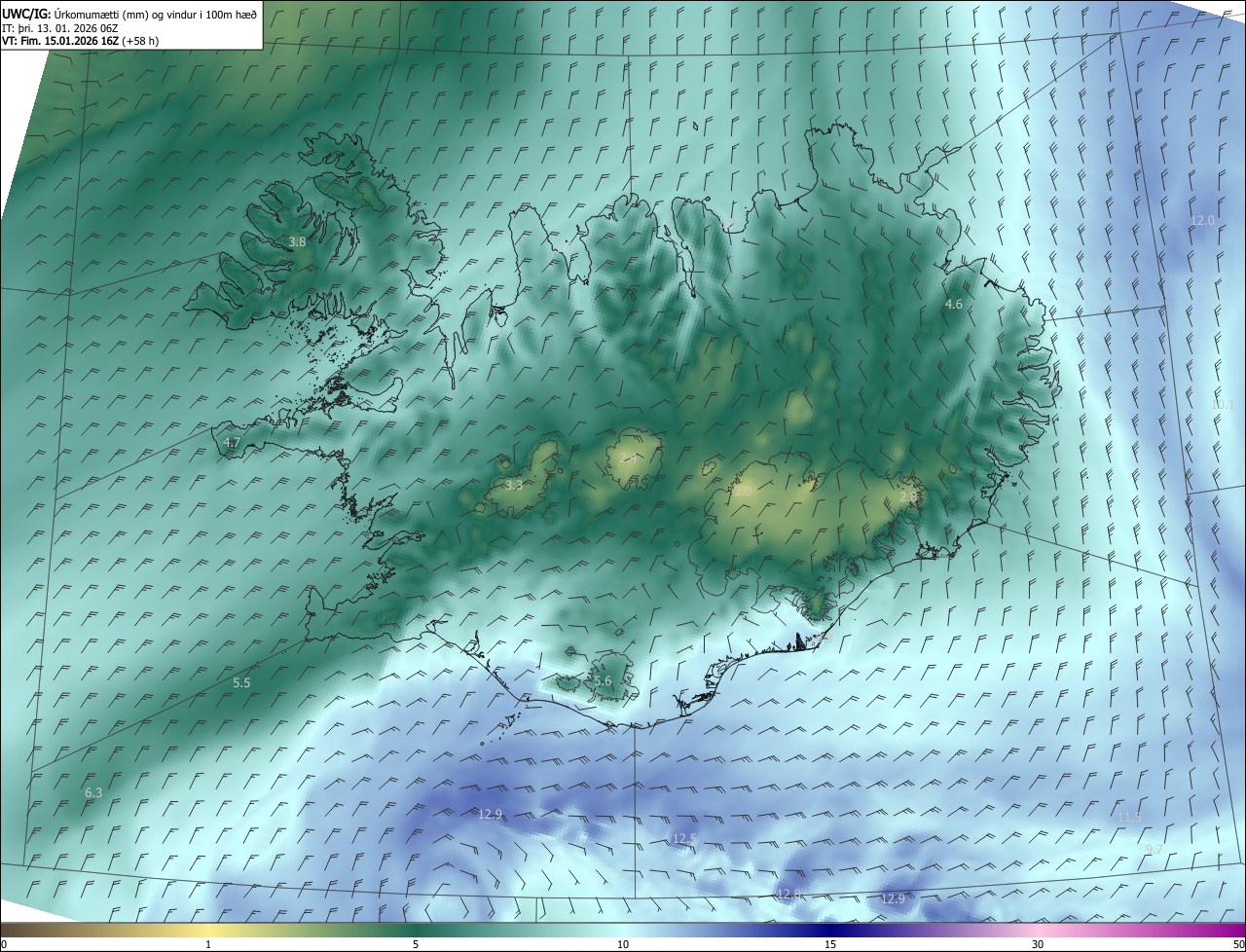The width and height of the screenshot is (1246, 952).
Task: Click the 3.8 value label on the map
Action: [x=298, y=241]
